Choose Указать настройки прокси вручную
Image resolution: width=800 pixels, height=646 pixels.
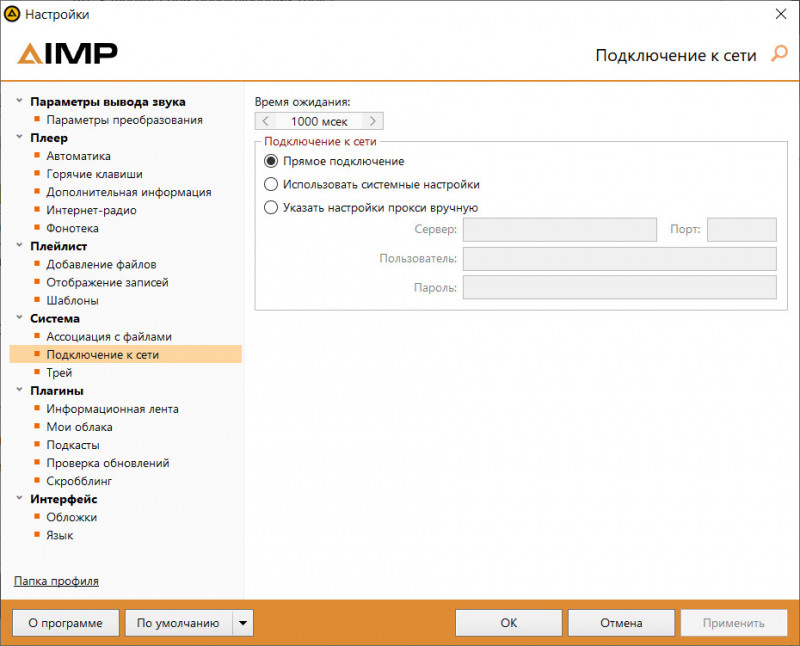click(x=270, y=208)
